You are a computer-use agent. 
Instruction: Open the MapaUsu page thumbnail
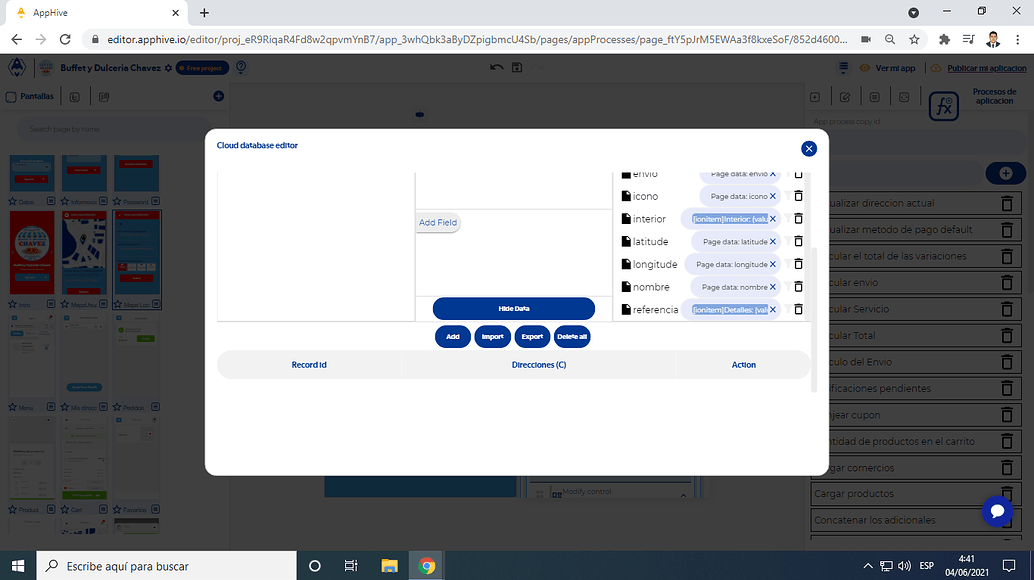pos(84,252)
